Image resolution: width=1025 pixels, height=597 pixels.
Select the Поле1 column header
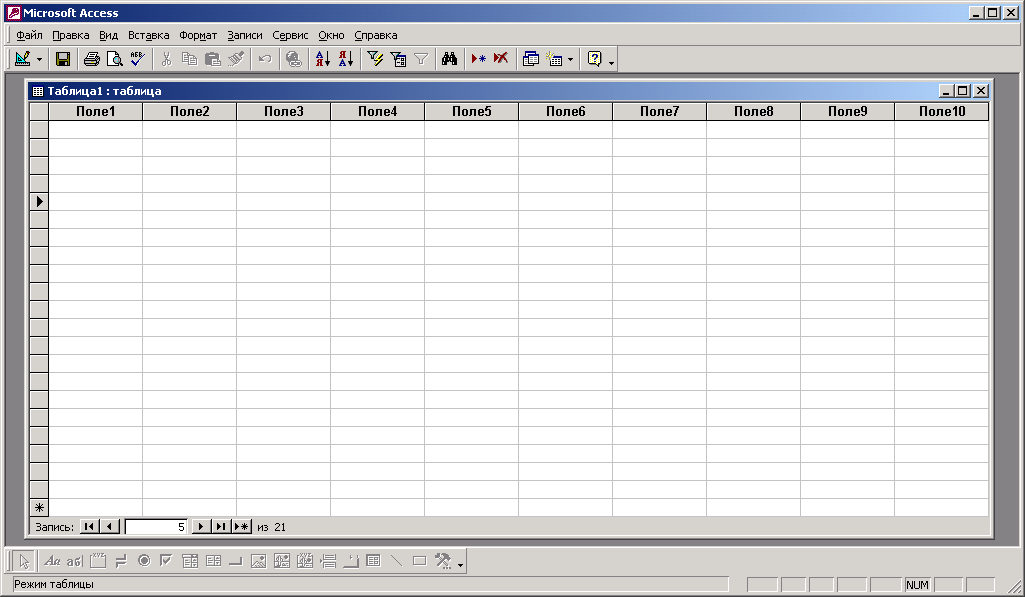coord(95,111)
